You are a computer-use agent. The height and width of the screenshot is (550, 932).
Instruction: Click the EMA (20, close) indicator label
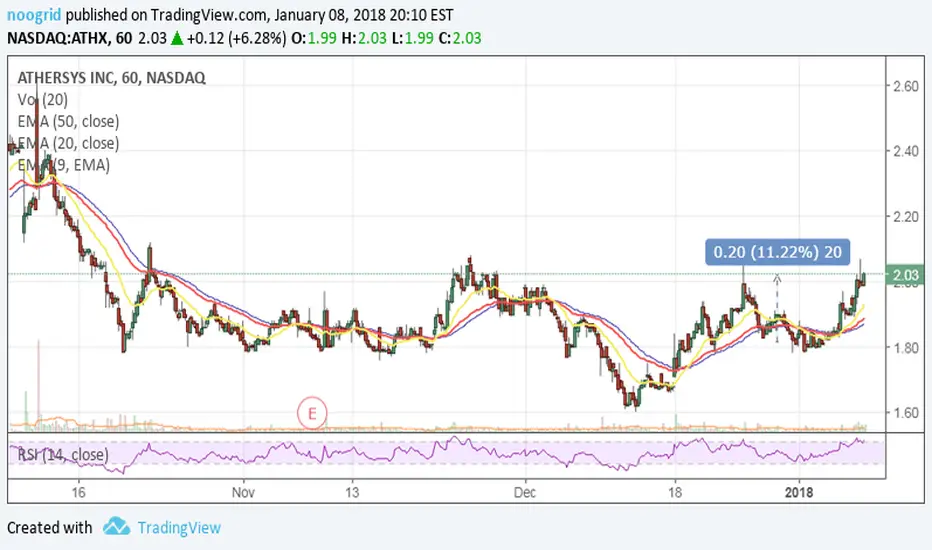tap(68, 143)
